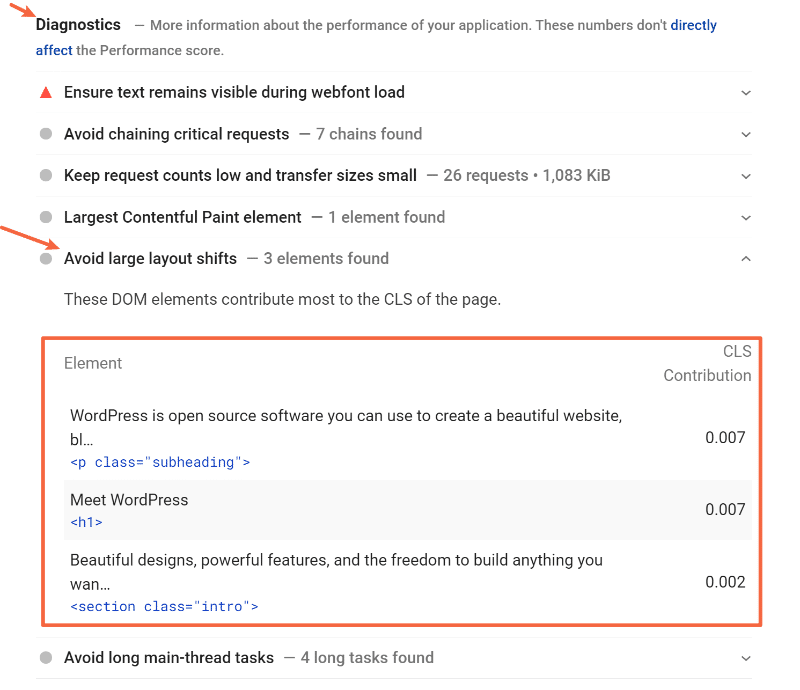800x690 pixels.
Task: Click the gray circle icon for chaining critical requests
Action: [45, 133]
